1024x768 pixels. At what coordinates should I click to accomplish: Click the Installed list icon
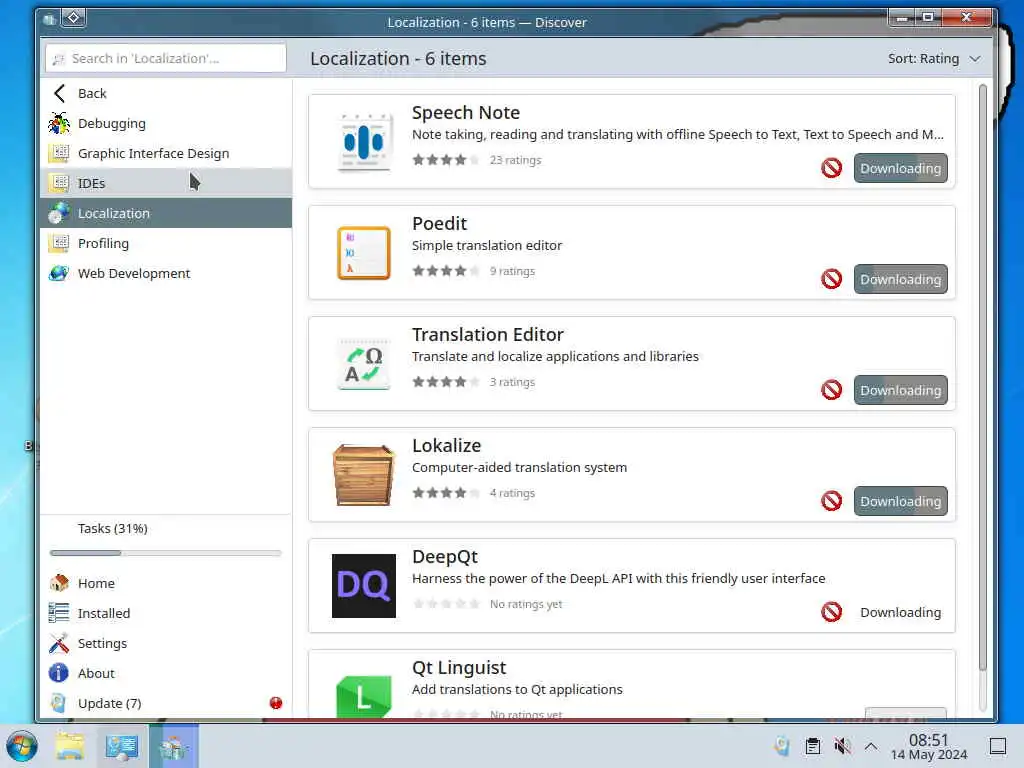coord(59,613)
